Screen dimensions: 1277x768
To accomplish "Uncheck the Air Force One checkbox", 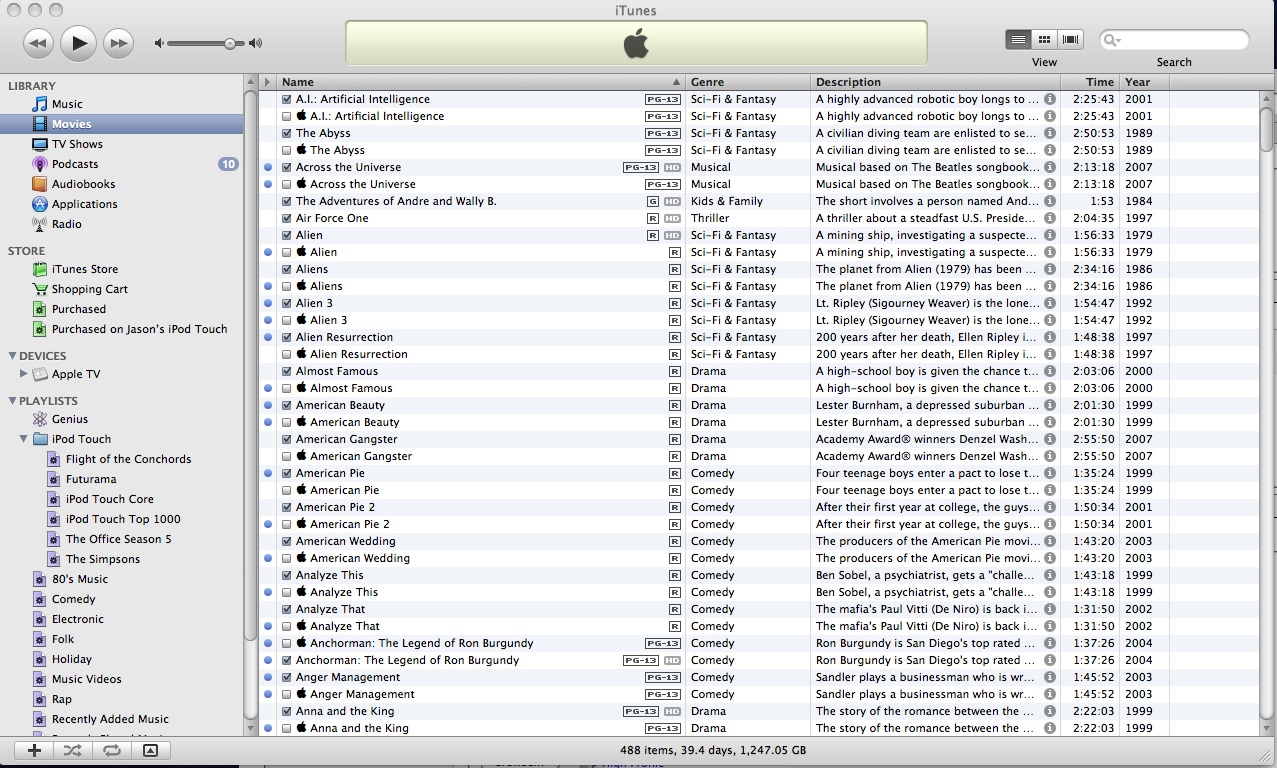I will pos(287,218).
